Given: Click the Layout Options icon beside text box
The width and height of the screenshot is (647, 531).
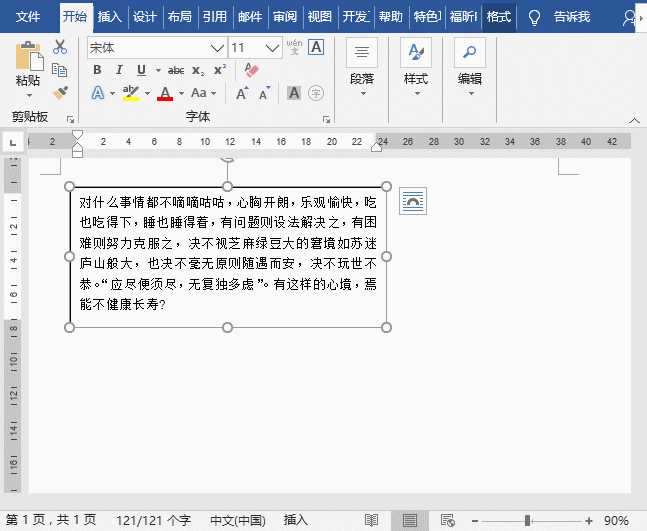Looking at the screenshot, I should click(412, 201).
